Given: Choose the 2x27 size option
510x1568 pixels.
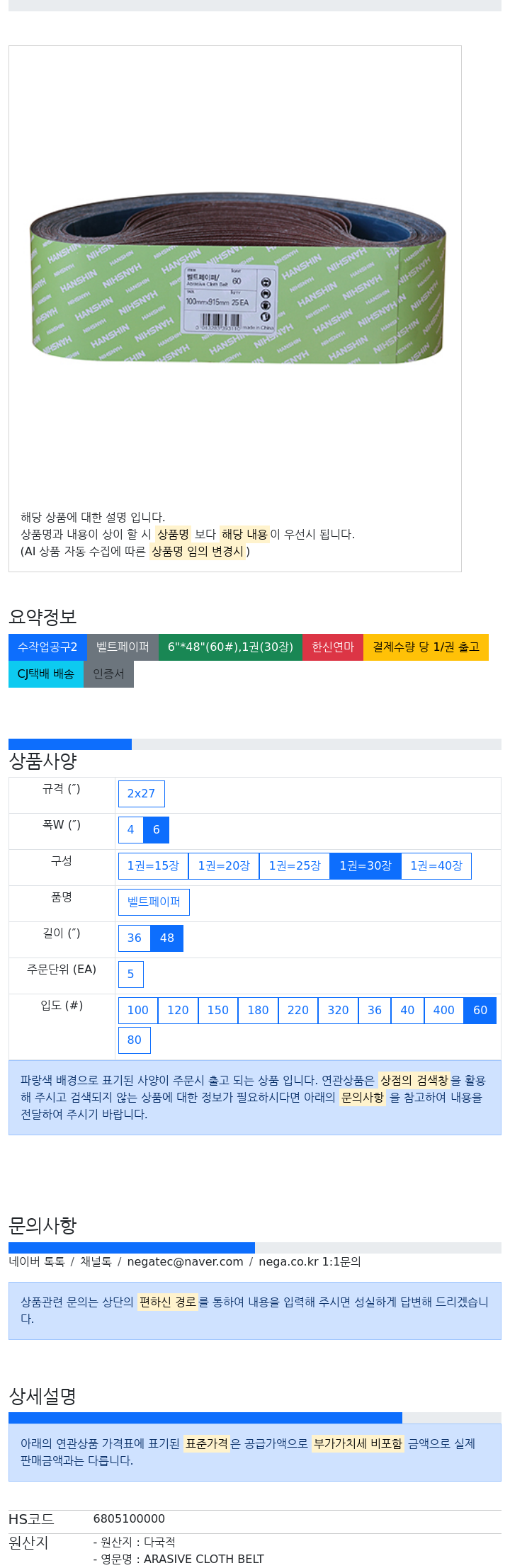Looking at the screenshot, I should [141, 794].
